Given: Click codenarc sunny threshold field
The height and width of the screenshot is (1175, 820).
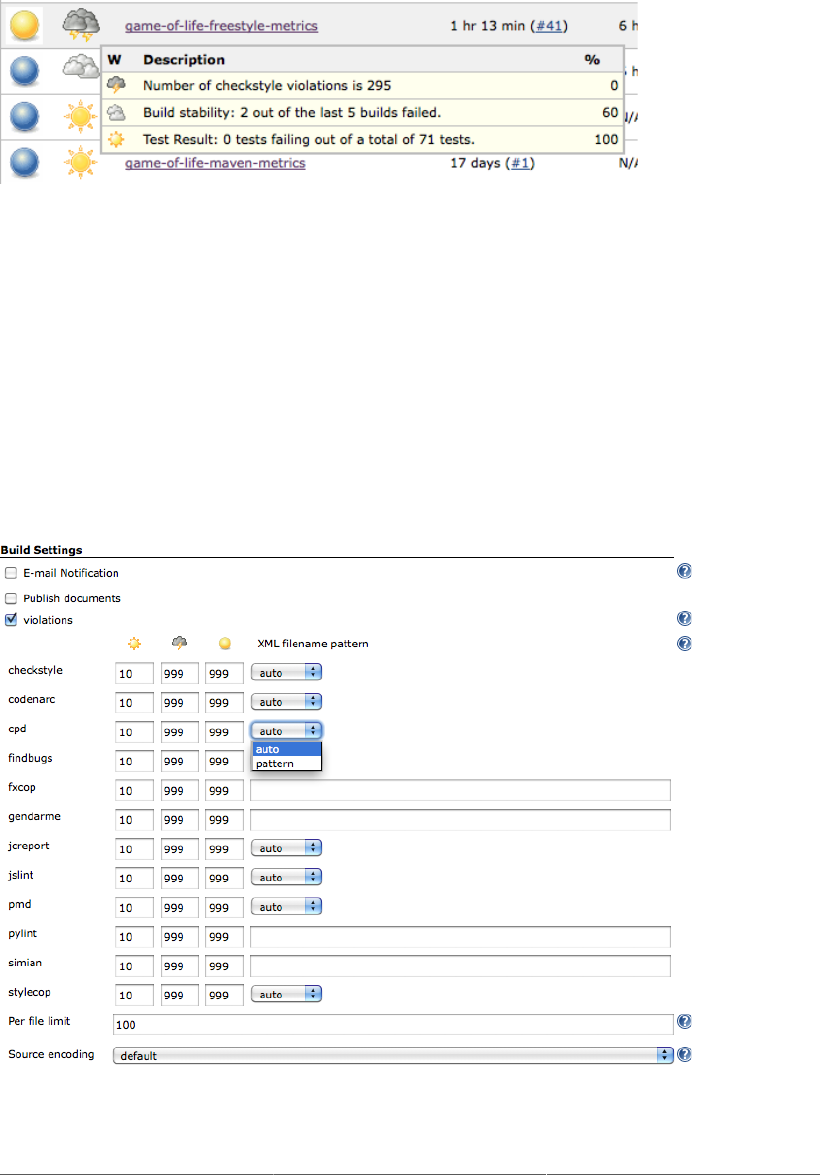Looking at the screenshot, I should pos(134,702).
